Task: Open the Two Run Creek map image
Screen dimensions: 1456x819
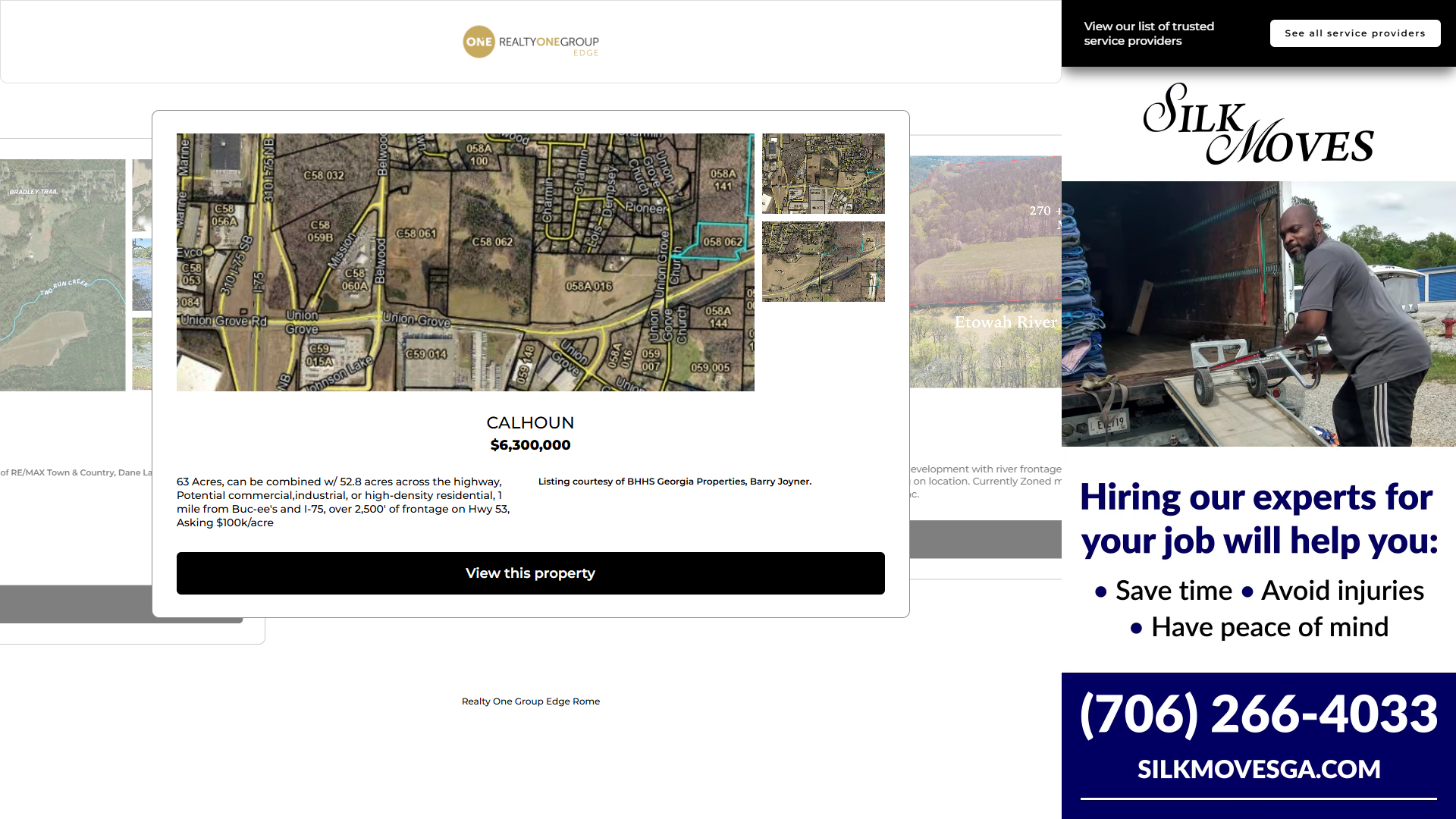Action: (62, 275)
